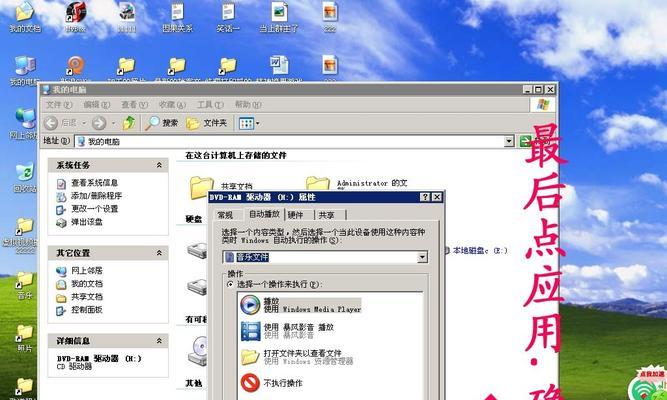Select the 本地磁盘 (E:) drive
The width and height of the screenshot is (667, 400).
[476, 251]
